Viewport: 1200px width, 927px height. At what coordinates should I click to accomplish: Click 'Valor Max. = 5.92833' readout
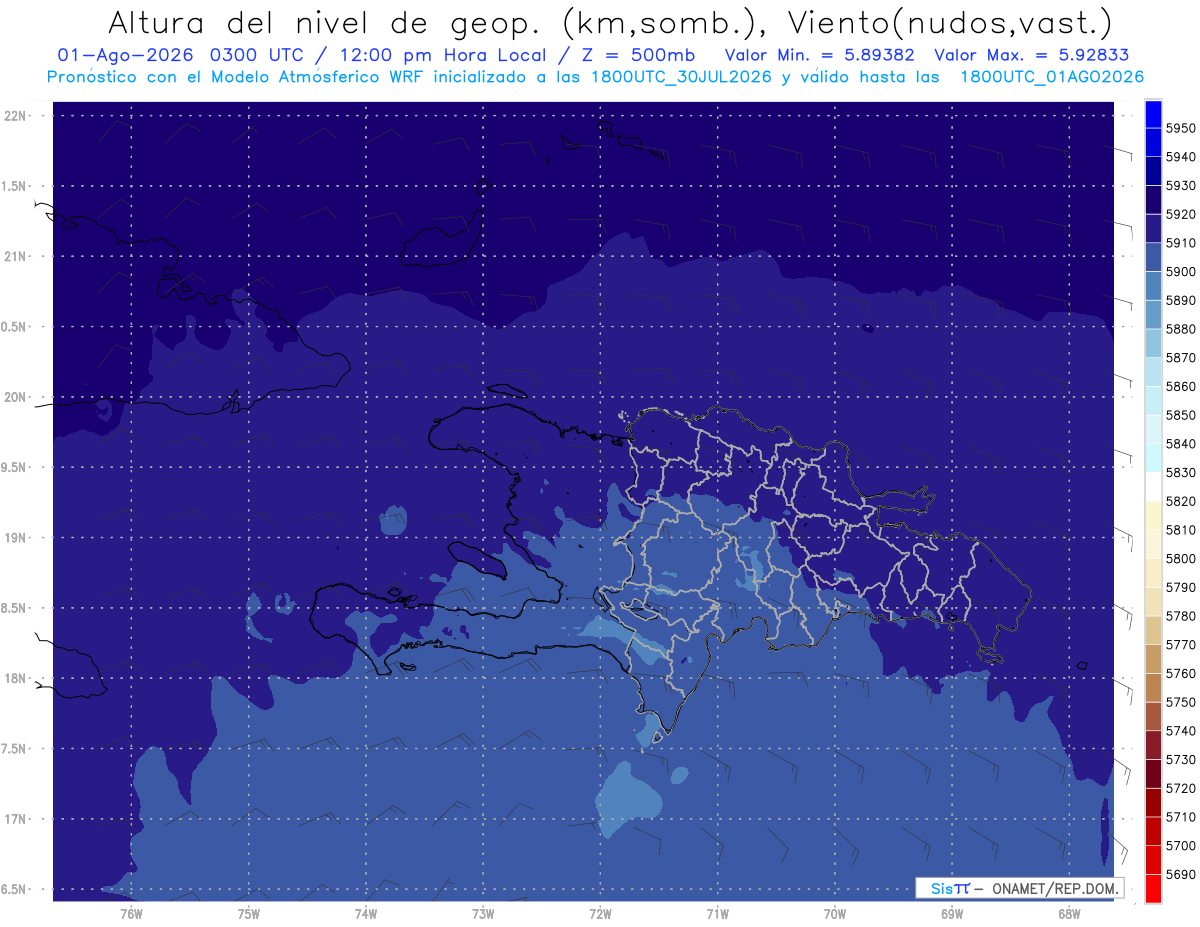(1030, 56)
